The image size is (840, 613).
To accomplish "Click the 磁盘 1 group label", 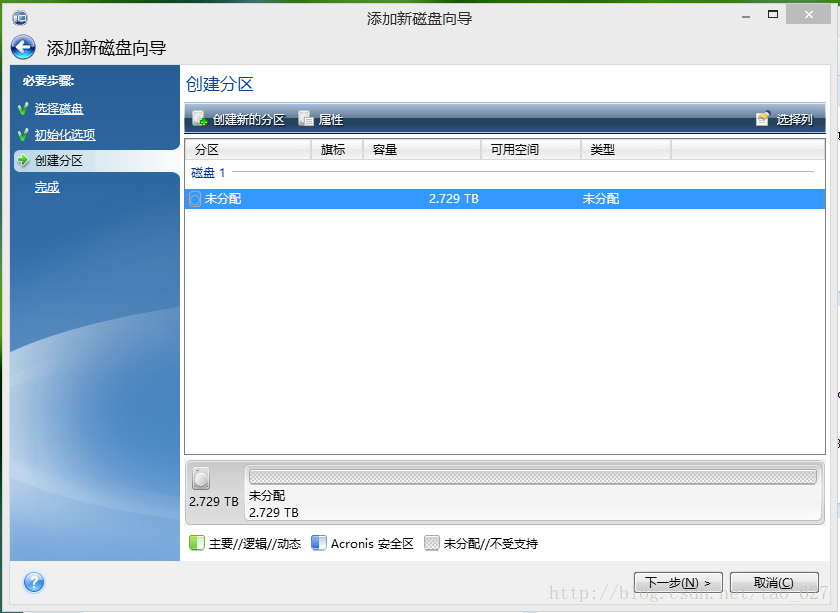I will click(208, 173).
